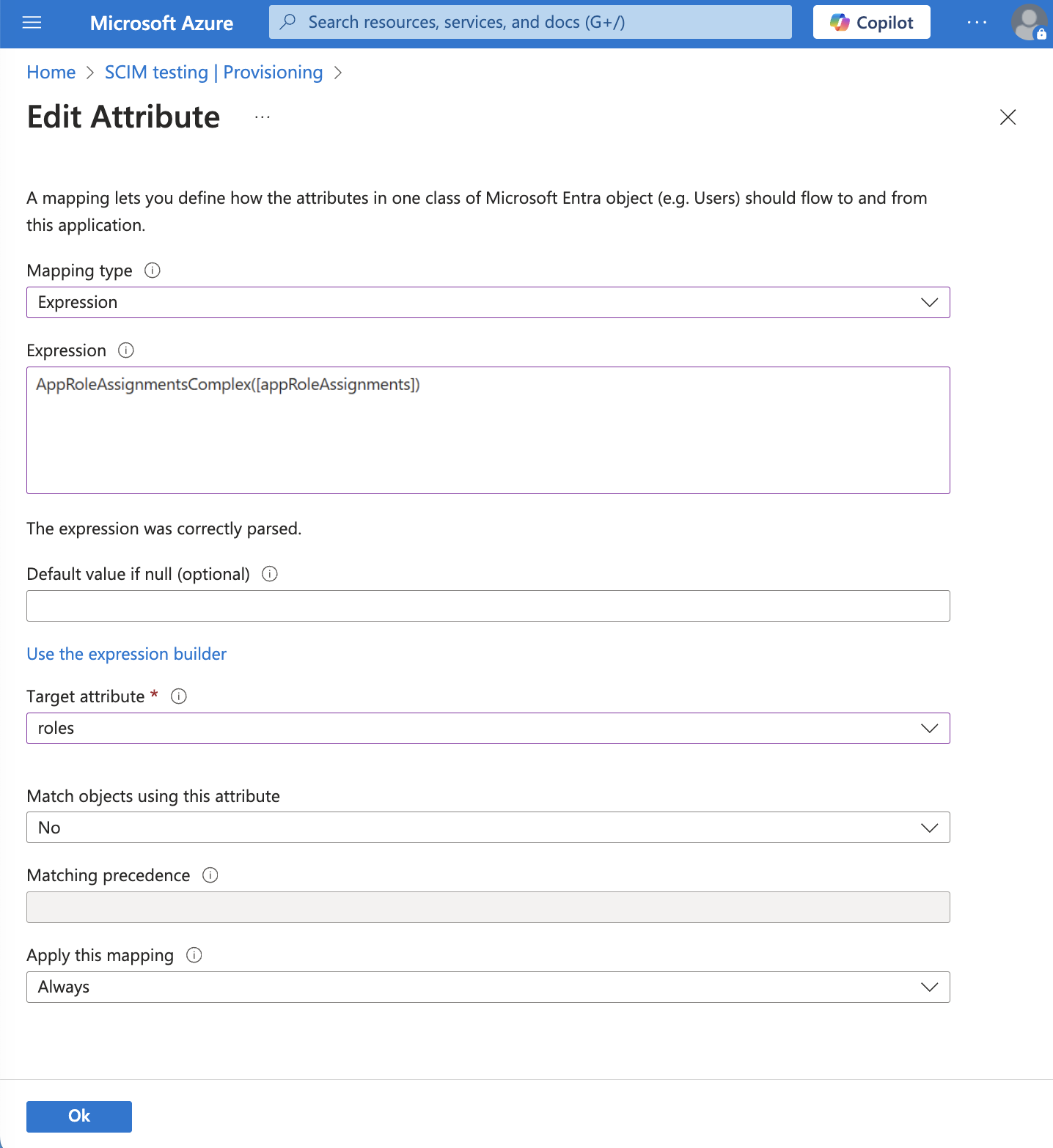
Task: View the Default value if null info icon
Action: pyautogui.click(x=269, y=574)
